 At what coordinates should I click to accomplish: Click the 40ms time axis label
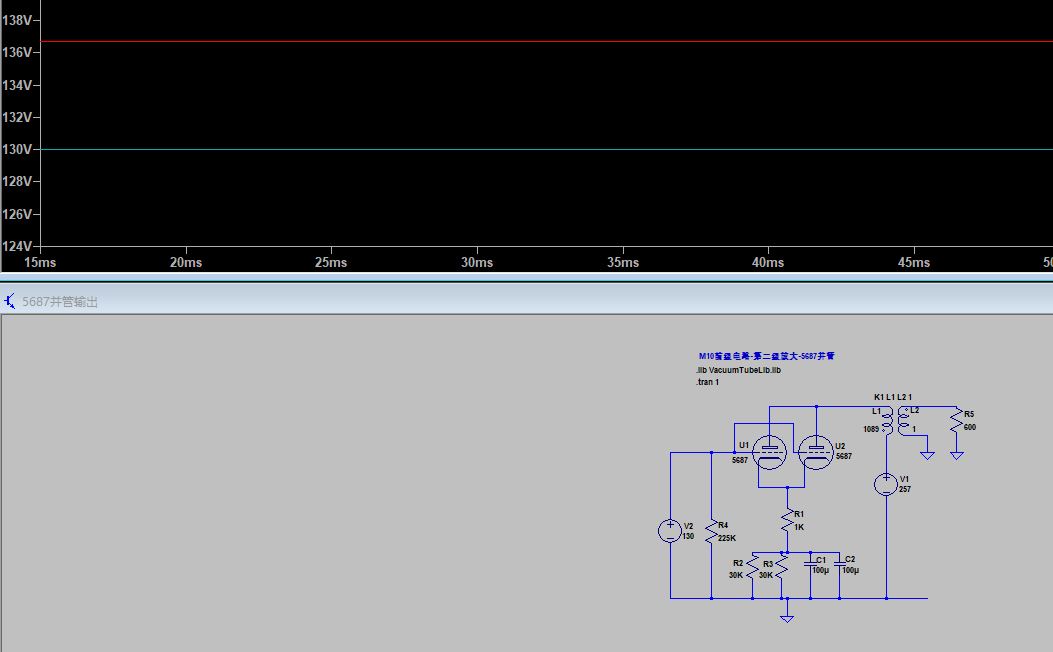[768, 263]
